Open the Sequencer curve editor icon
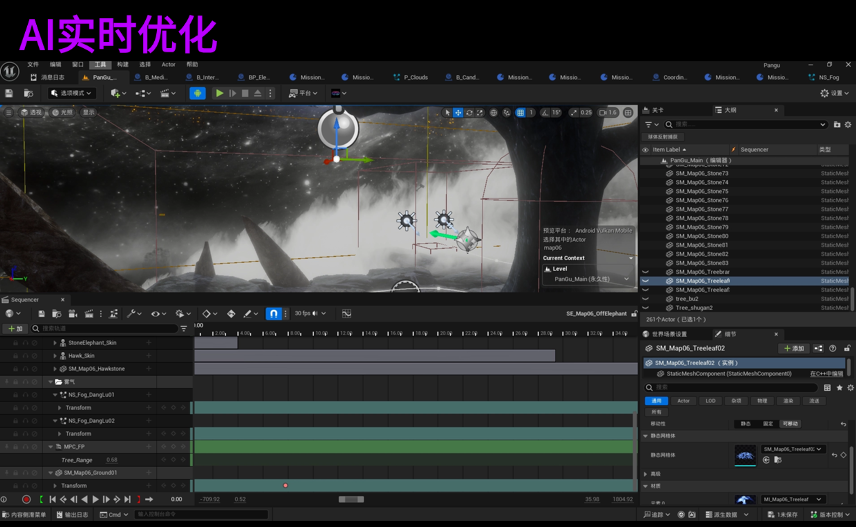 click(x=346, y=314)
